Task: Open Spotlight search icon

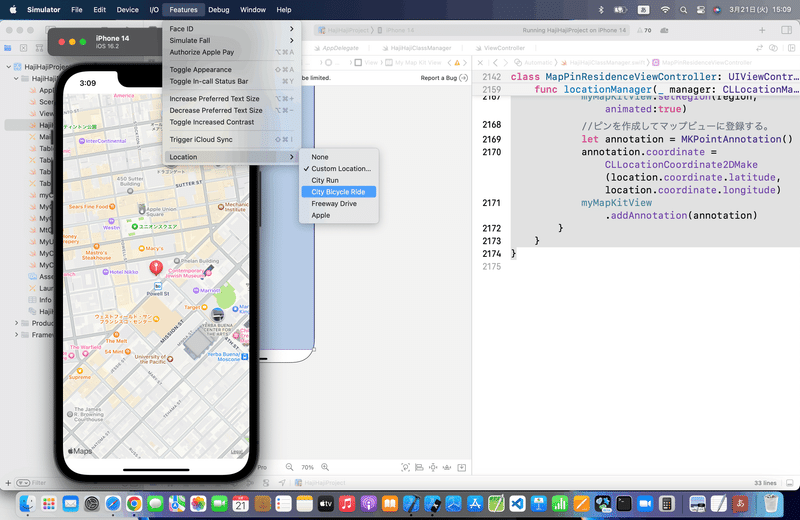Action: click(x=683, y=10)
